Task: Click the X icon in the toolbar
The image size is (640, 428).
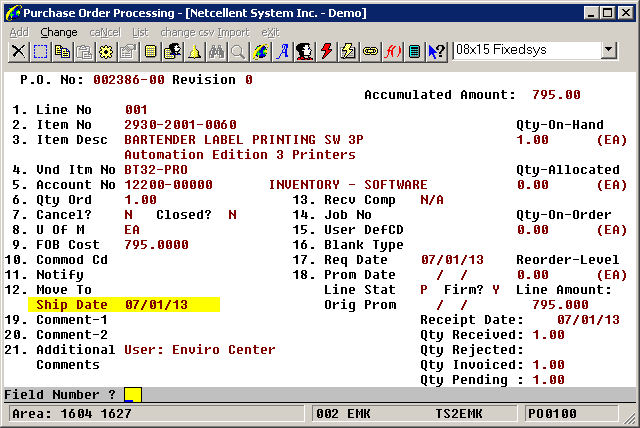Action: tap(18, 52)
